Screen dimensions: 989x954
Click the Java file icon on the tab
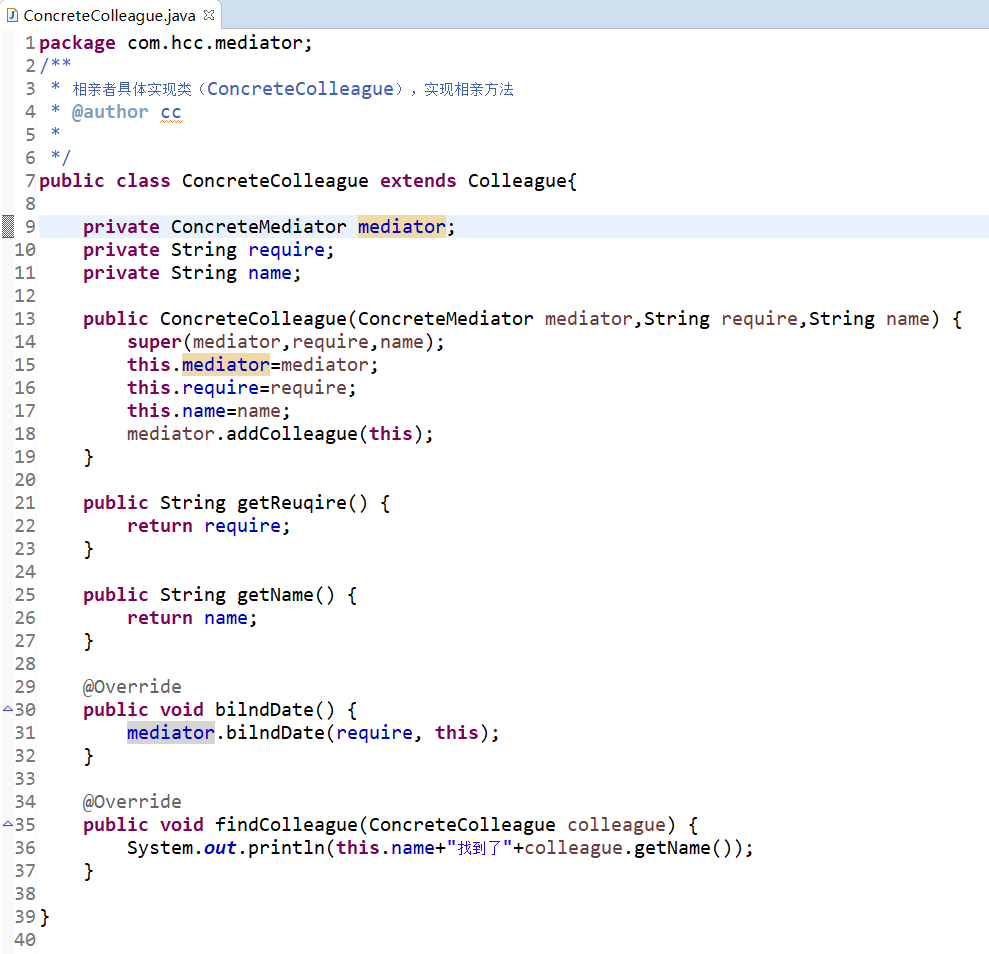[12, 15]
